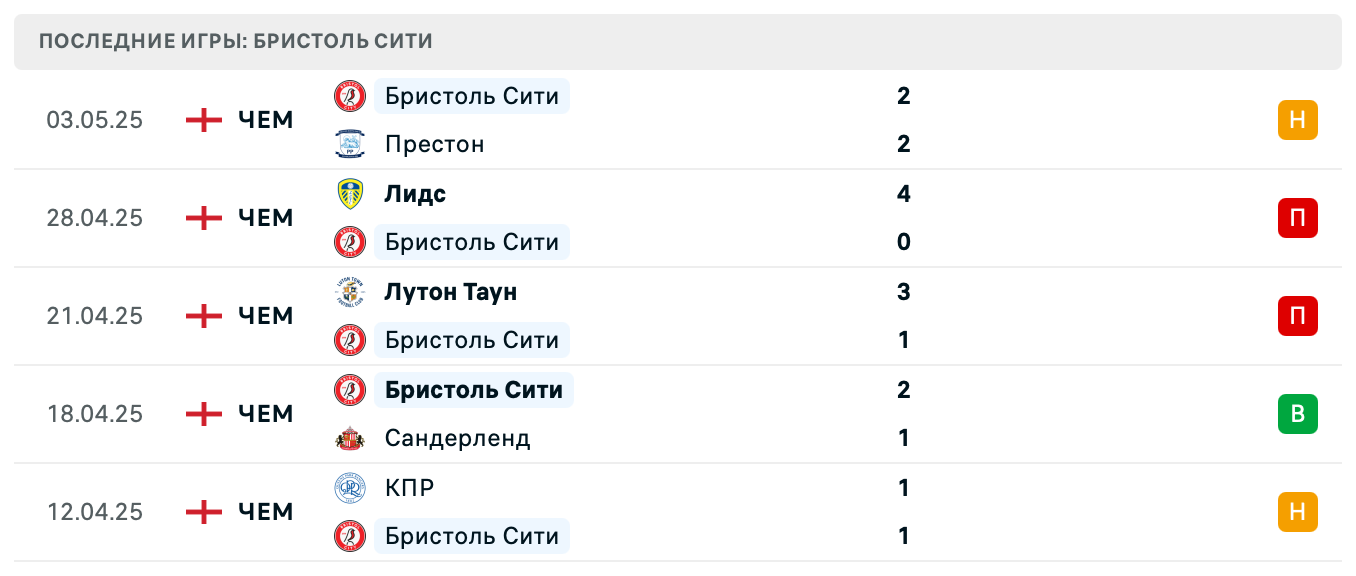Click the red П loss badge for Лидс match
The height and width of the screenshot is (576, 1356).
(1299, 218)
